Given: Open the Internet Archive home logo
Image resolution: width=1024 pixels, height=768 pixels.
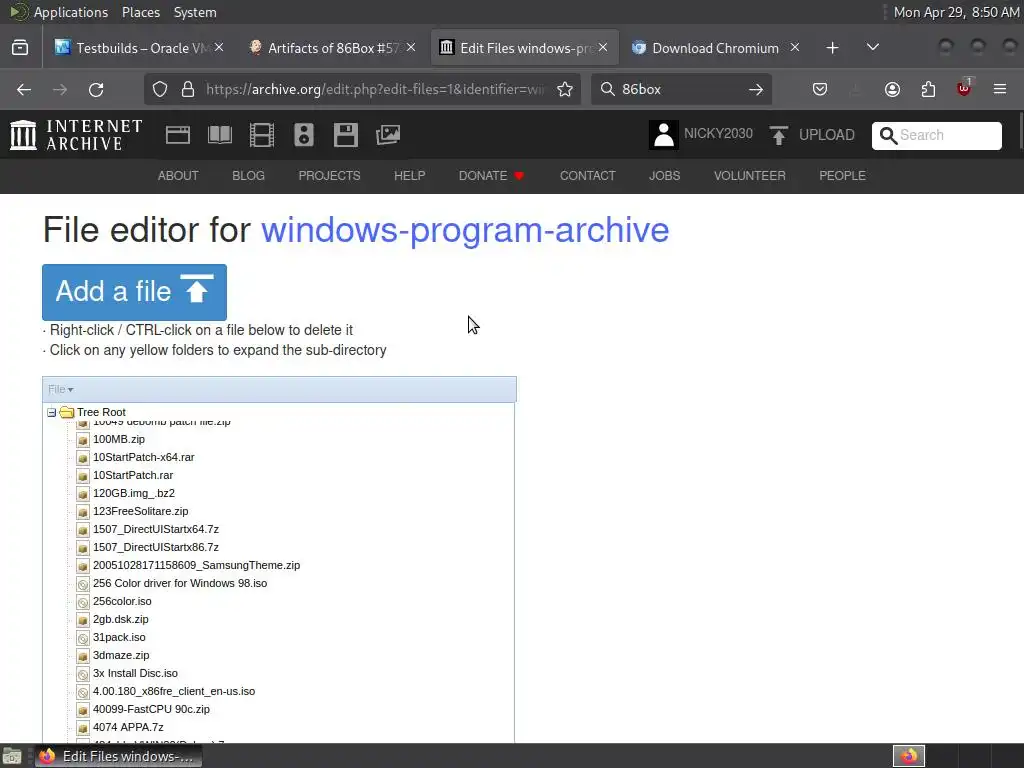Looking at the screenshot, I should coord(76,135).
